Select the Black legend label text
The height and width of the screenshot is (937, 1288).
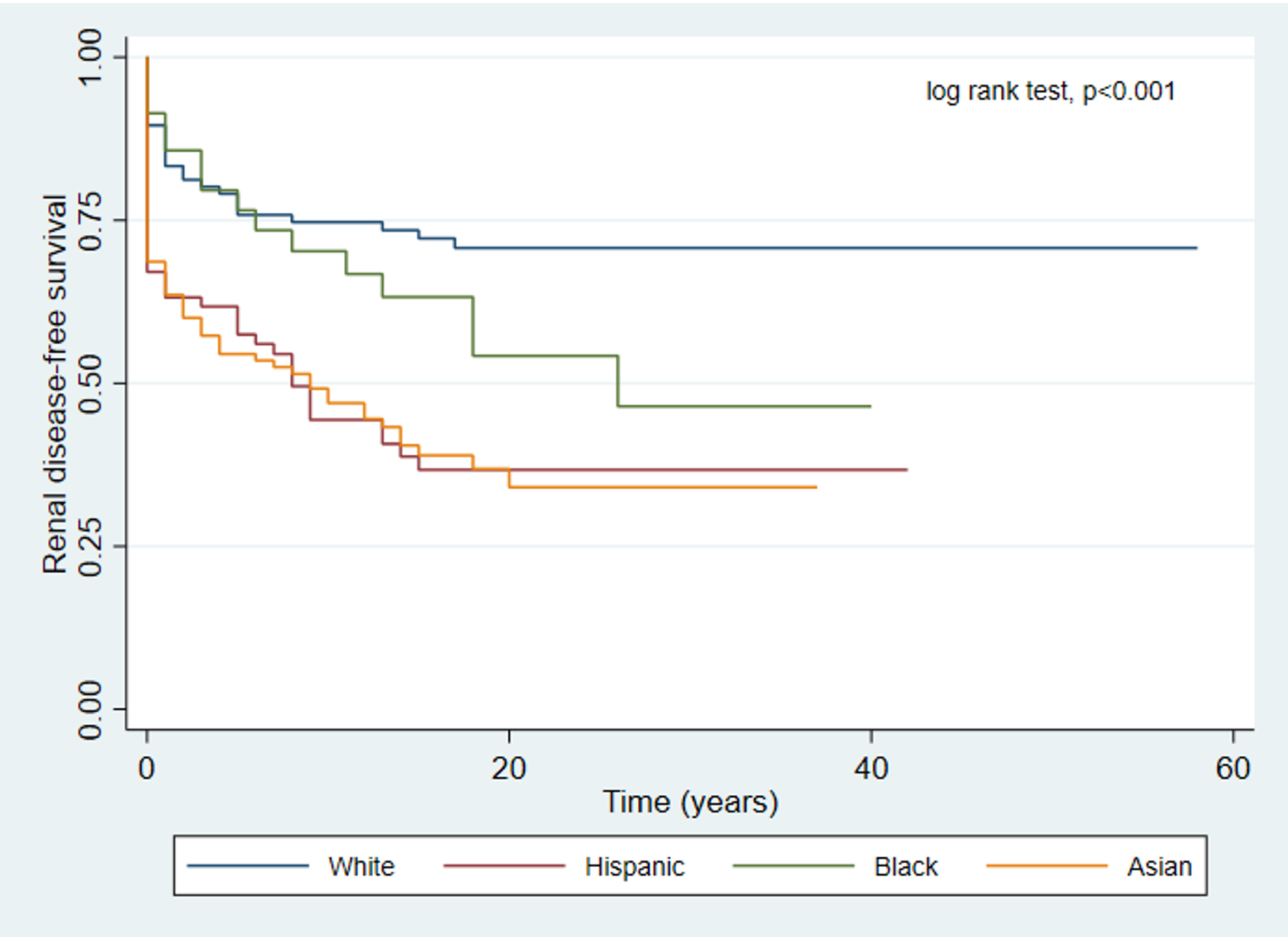(906, 867)
